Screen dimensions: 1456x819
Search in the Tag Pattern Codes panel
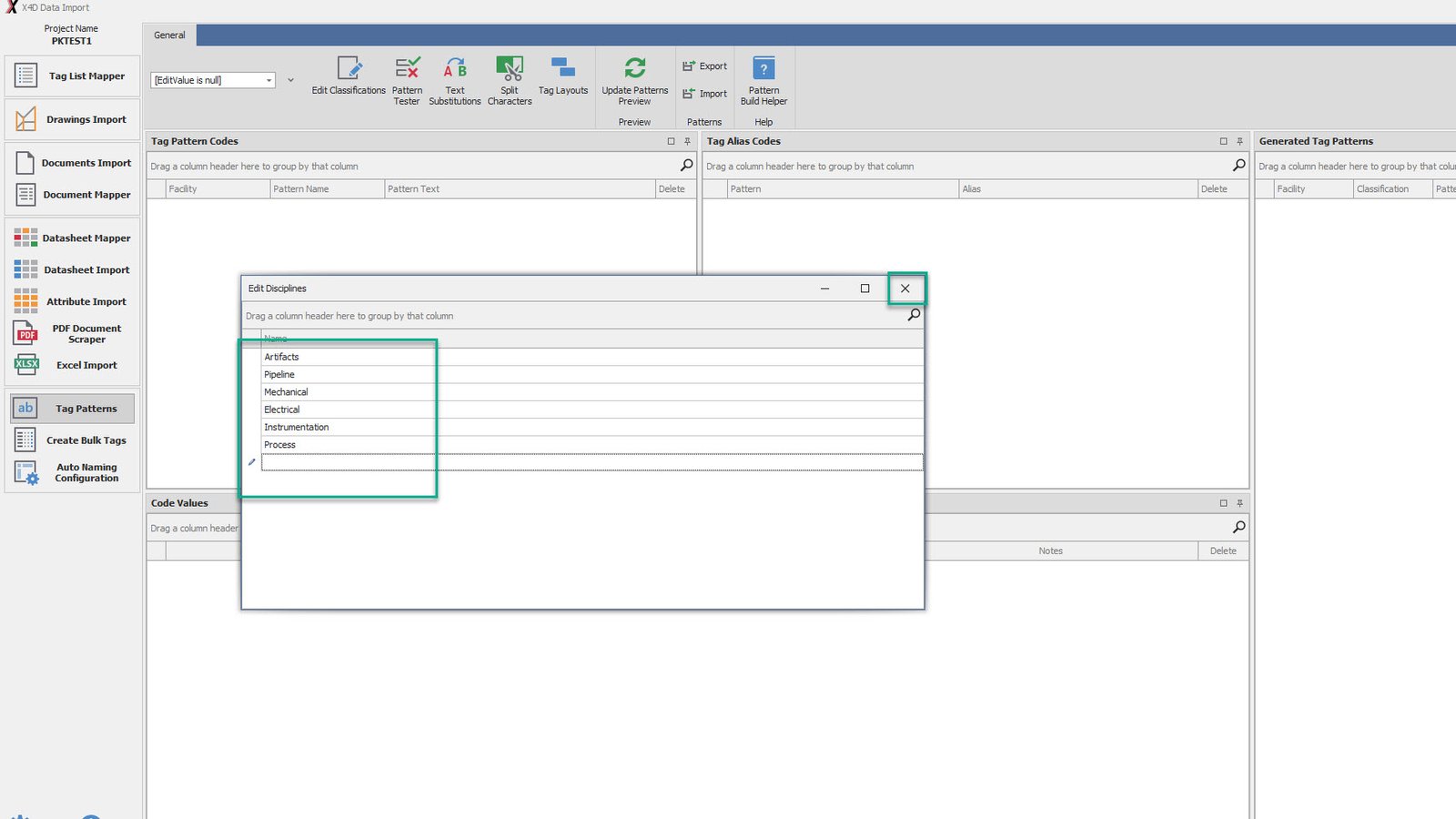(x=686, y=166)
